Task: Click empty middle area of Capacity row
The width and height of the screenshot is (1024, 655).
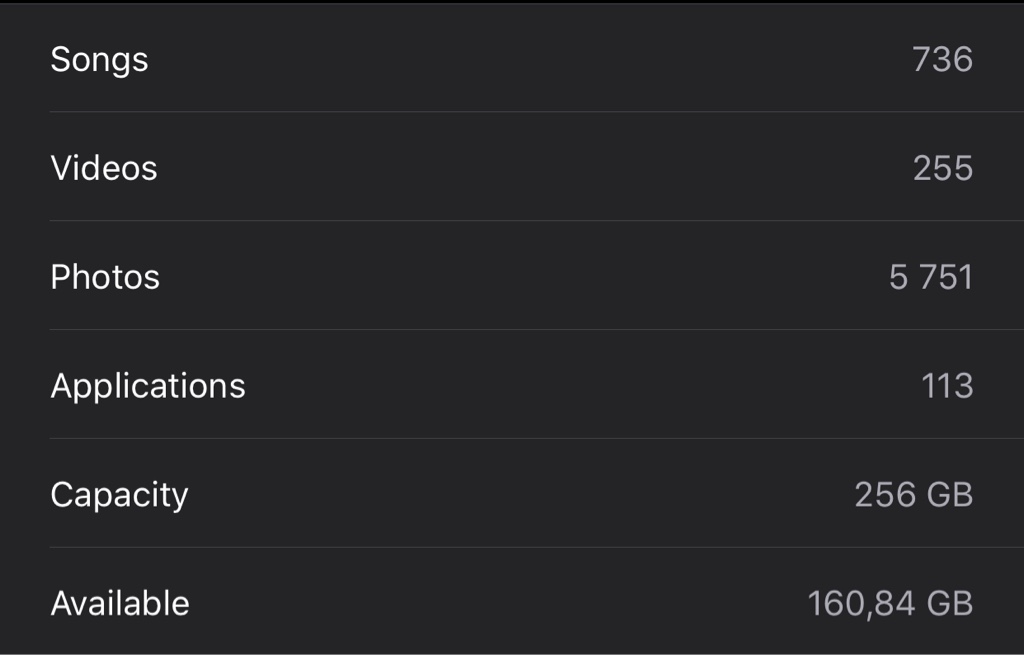Action: coord(522,494)
